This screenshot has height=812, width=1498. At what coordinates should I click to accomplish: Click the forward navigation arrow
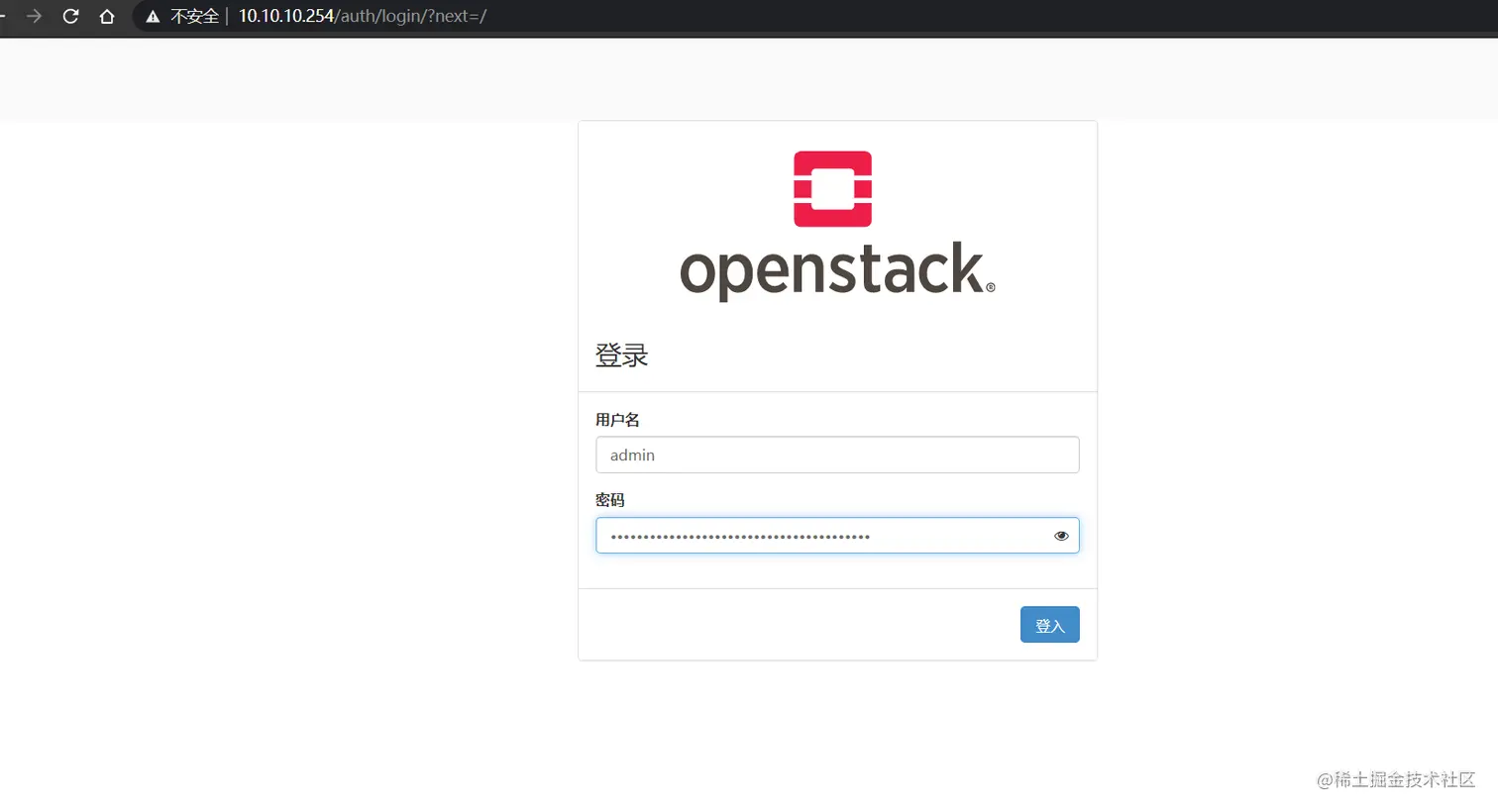34,16
